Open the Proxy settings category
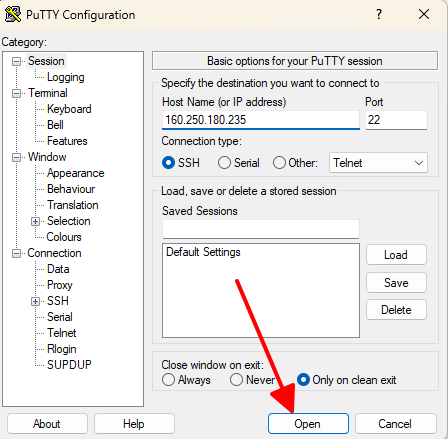 tap(60, 285)
